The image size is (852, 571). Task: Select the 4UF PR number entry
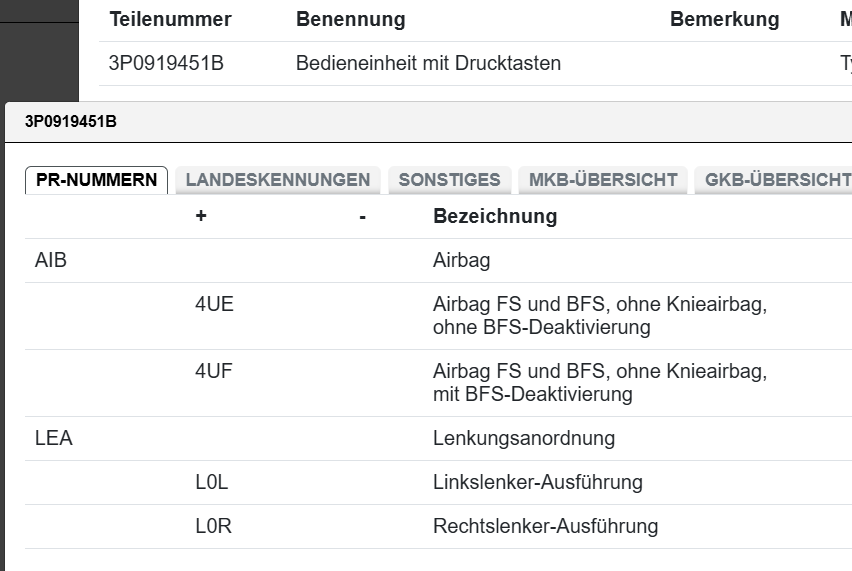(x=214, y=372)
